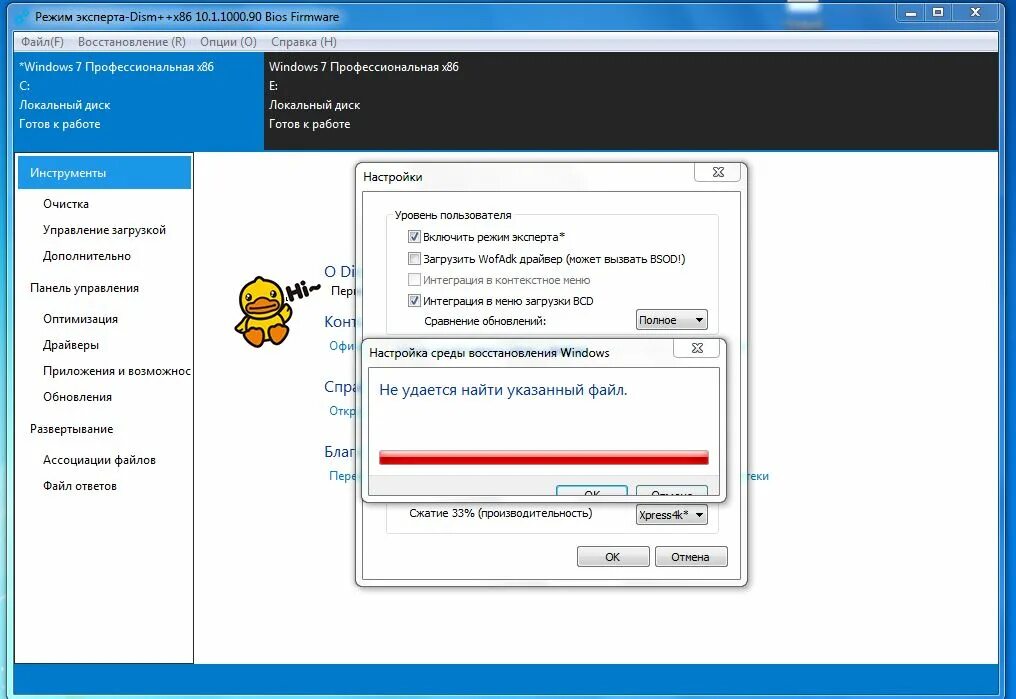Open Файл ответов in sidebar
1016x699 pixels.
[x=80, y=486]
